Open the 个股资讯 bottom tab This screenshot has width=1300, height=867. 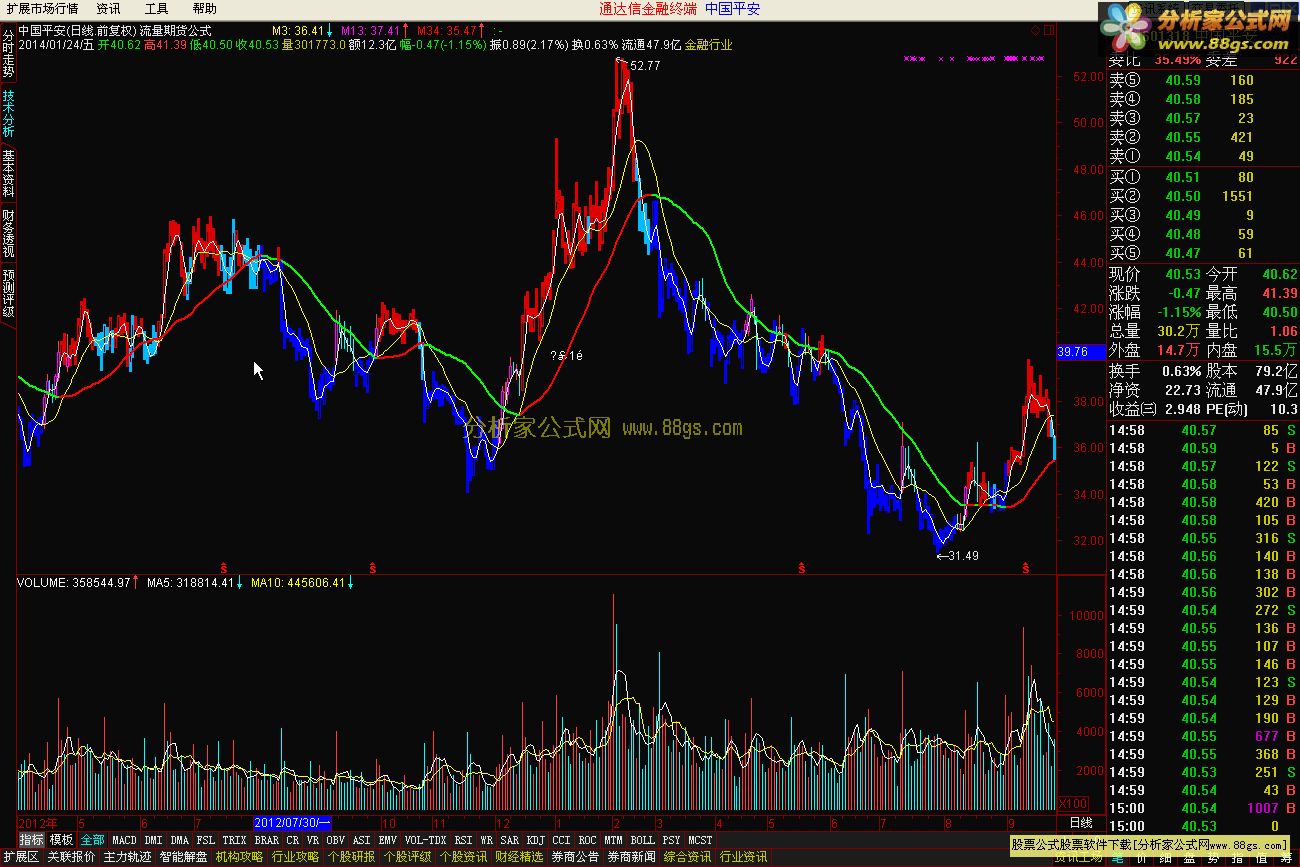[x=463, y=857]
